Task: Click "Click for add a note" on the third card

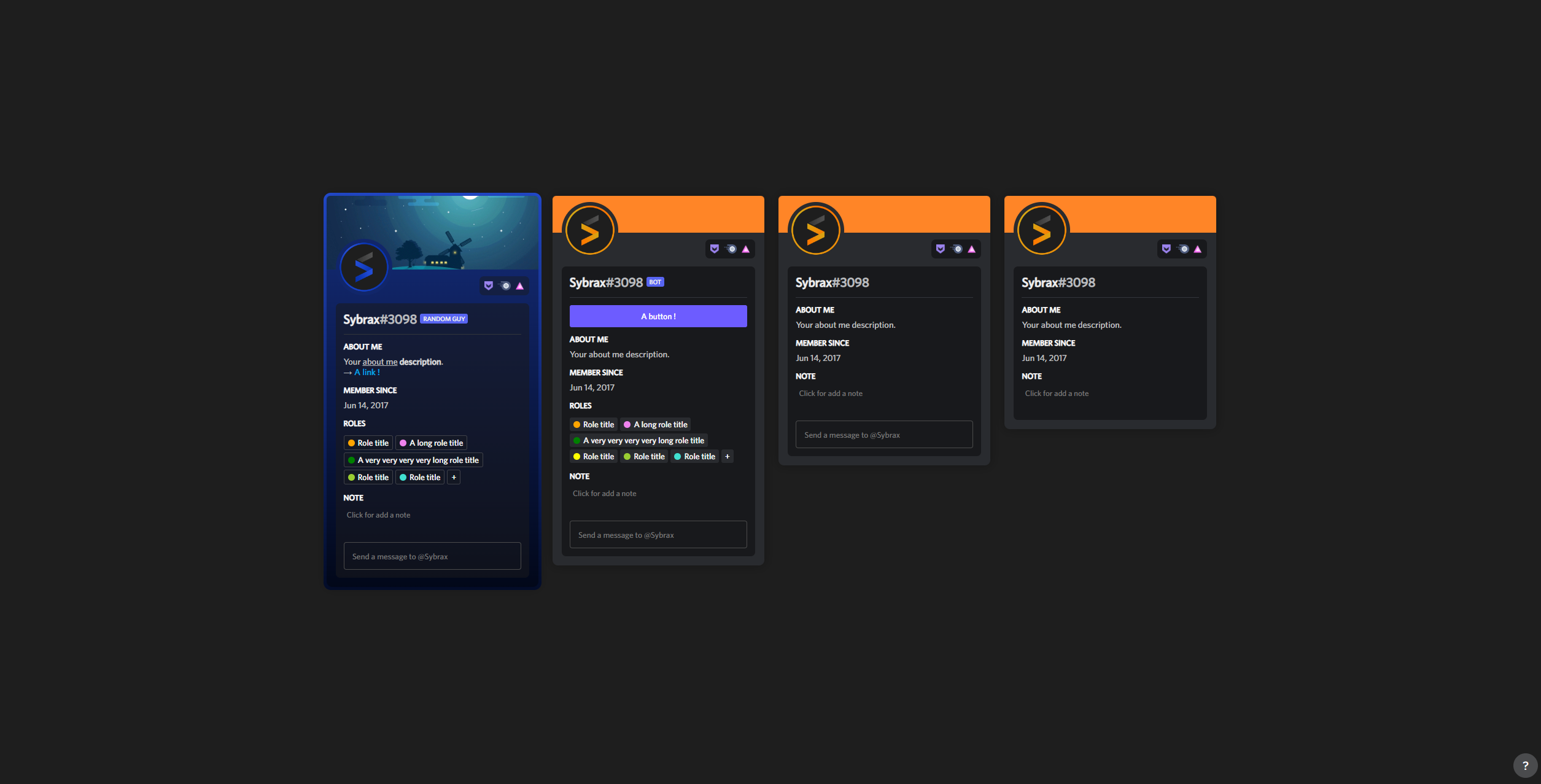Action: pyautogui.click(x=831, y=393)
